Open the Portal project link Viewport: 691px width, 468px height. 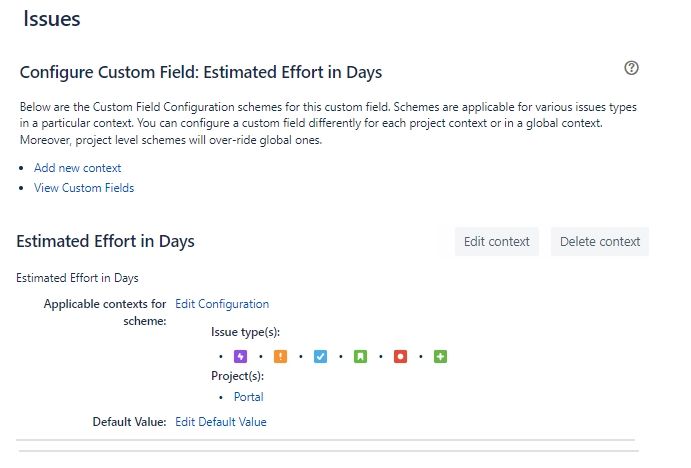click(249, 397)
